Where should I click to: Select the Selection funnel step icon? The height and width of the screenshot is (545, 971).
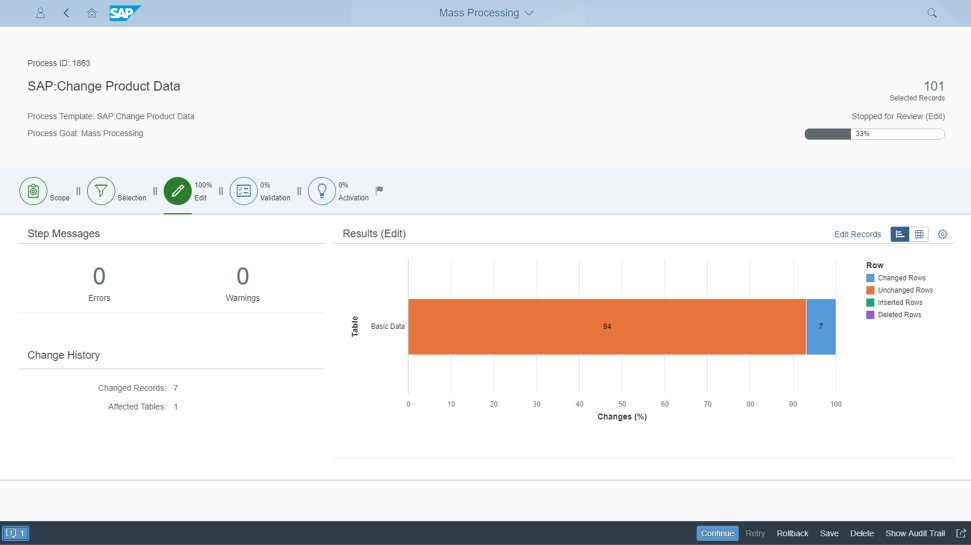[101, 191]
